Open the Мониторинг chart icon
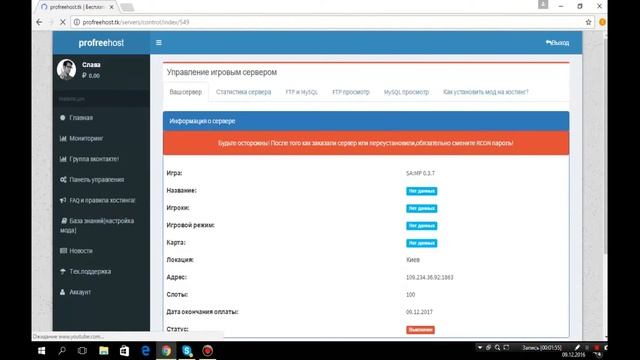This screenshot has width=640, height=360. coord(63,138)
